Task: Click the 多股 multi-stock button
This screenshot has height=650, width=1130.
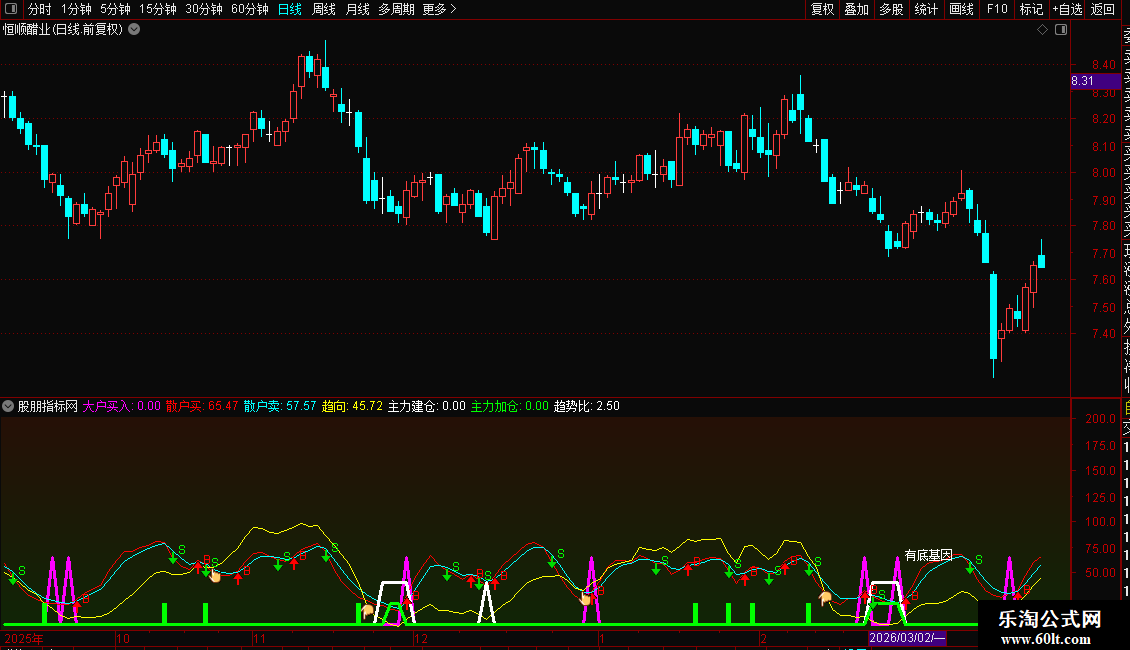Action: tap(891, 9)
